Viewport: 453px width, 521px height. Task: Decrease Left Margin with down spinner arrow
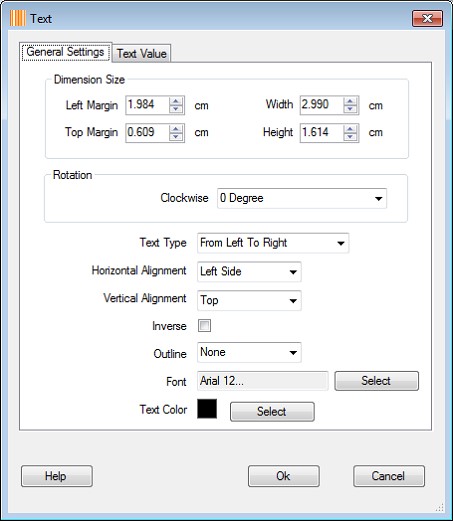176,109
